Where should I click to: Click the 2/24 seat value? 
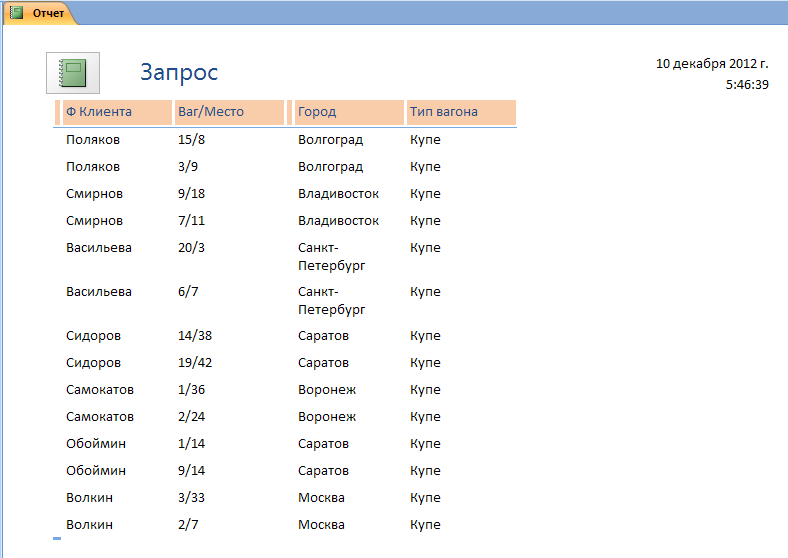[x=191, y=417]
